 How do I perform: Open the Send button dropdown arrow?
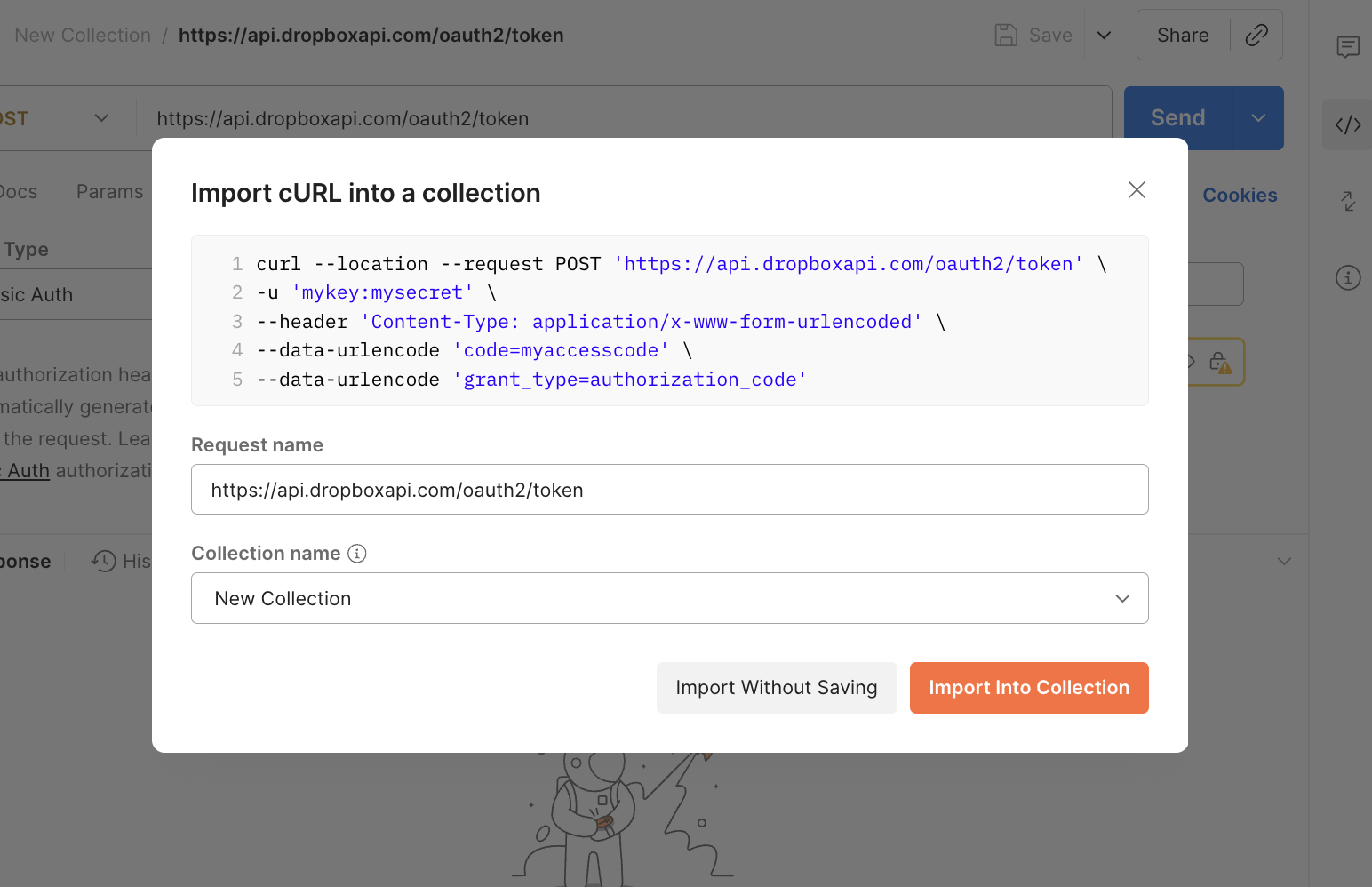click(1258, 118)
